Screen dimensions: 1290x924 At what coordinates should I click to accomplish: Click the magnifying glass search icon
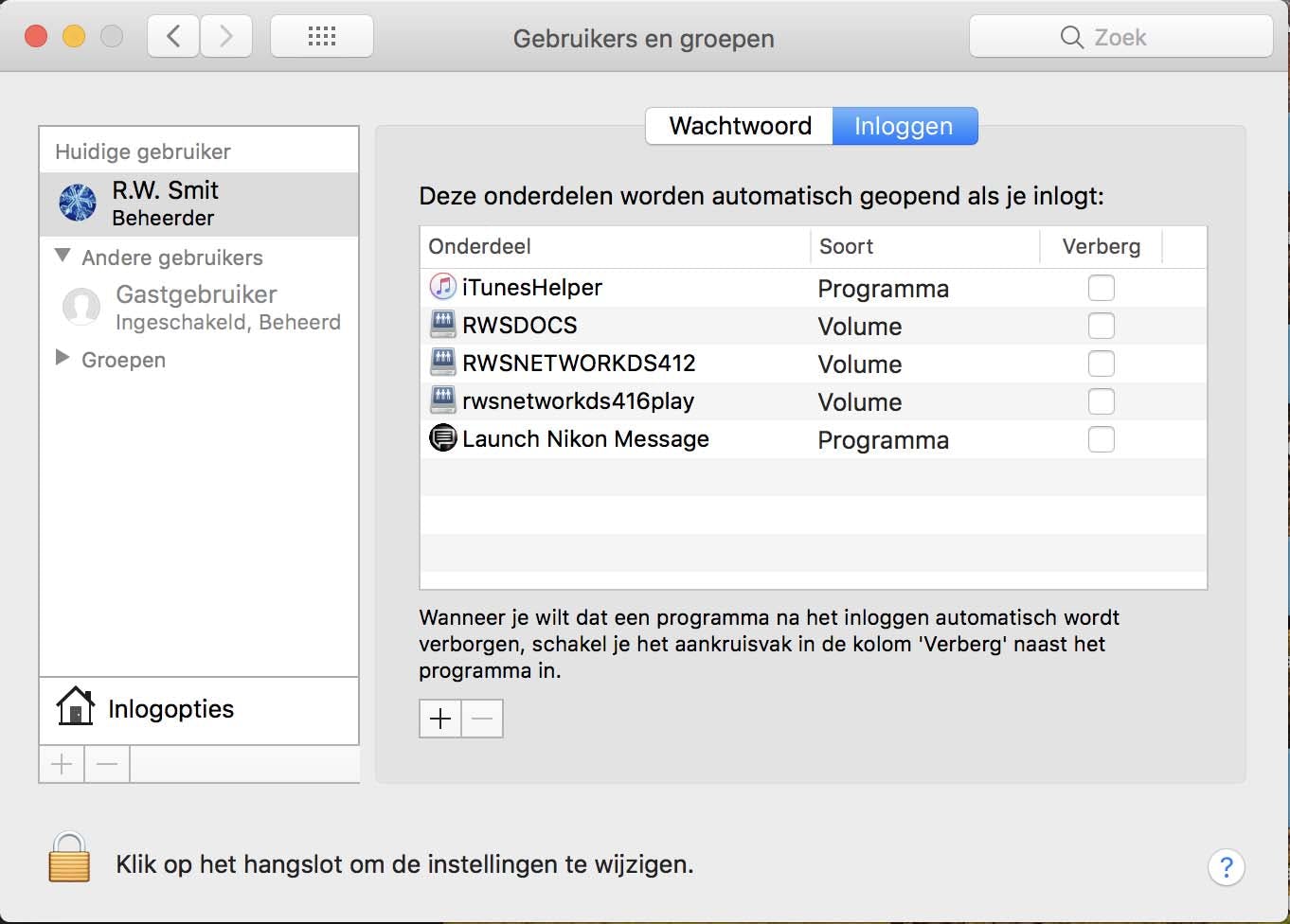click(x=1071, y=37)
